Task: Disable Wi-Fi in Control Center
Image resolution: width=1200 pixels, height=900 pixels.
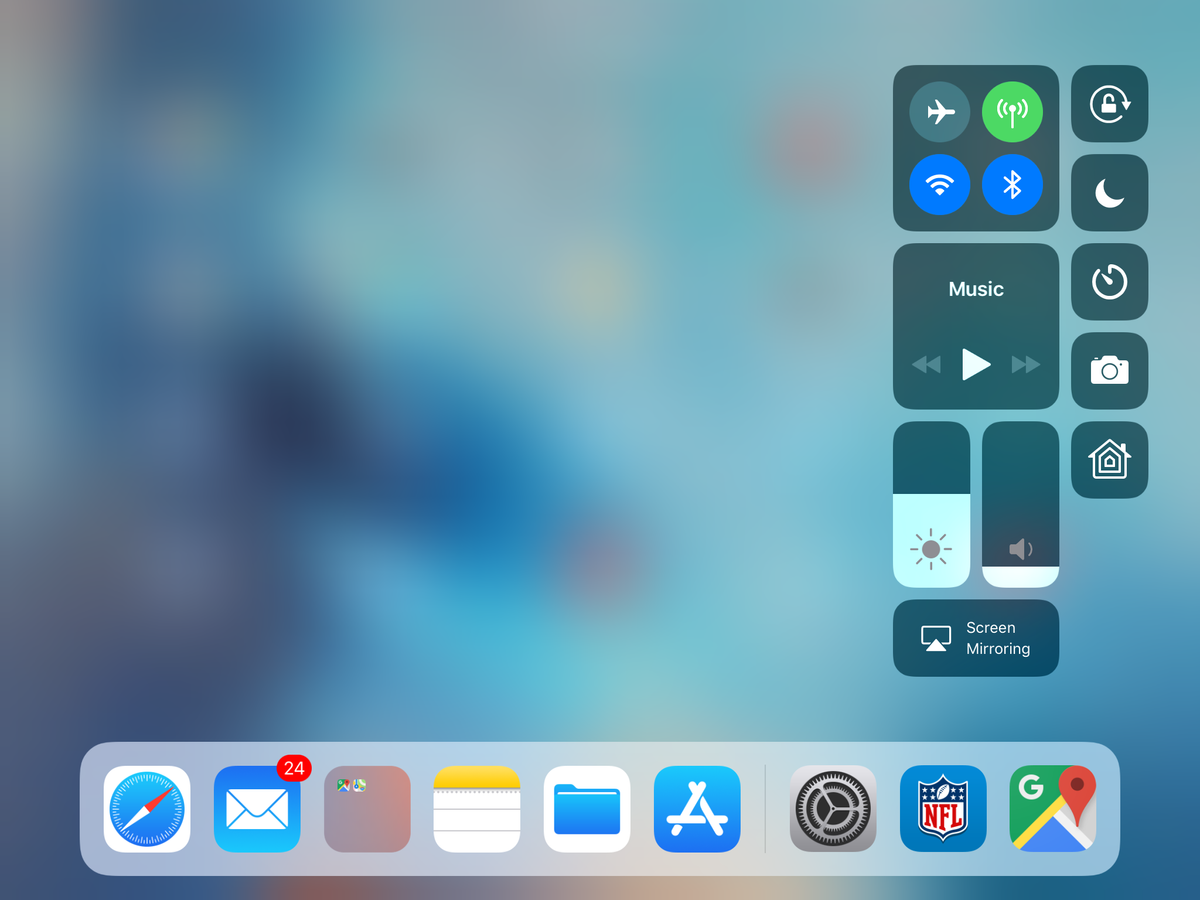Action: click(x=939, y=185)
